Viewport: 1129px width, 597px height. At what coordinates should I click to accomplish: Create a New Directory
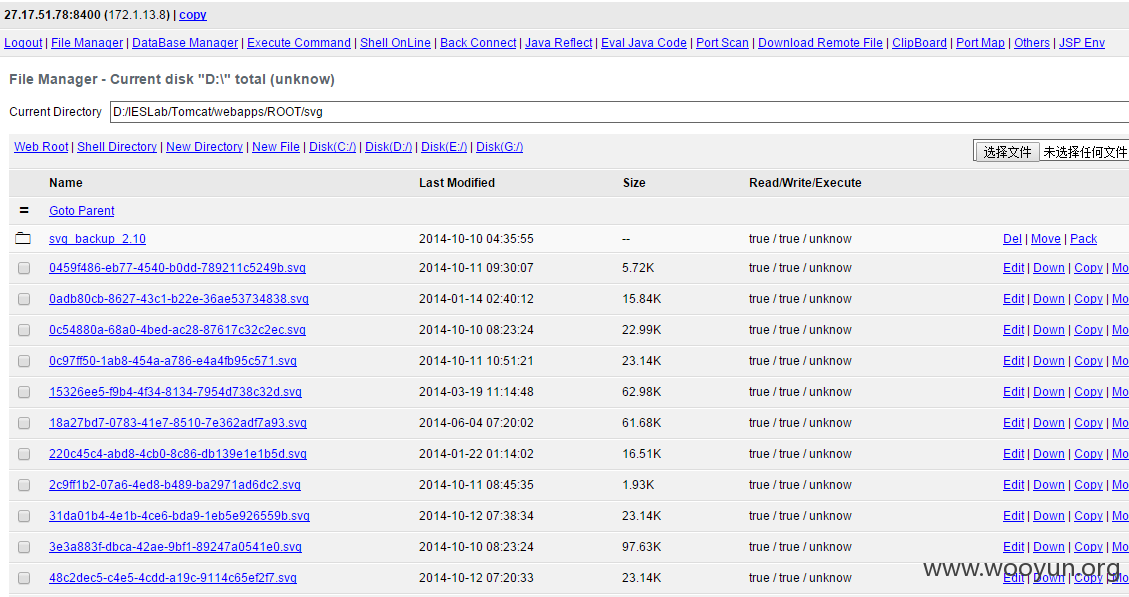[204, 146]
